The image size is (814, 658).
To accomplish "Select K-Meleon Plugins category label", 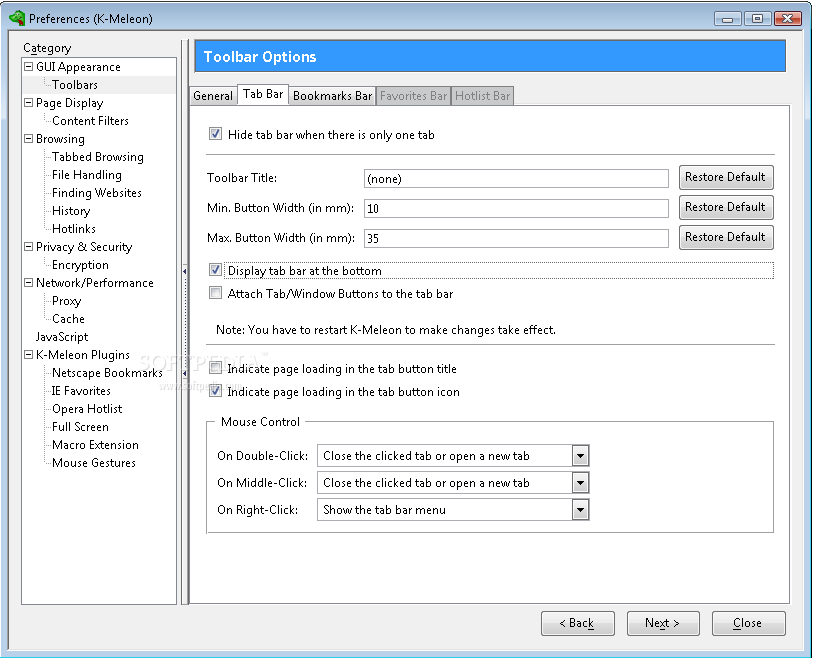I will pyautogui.click(x=83, y=355).
